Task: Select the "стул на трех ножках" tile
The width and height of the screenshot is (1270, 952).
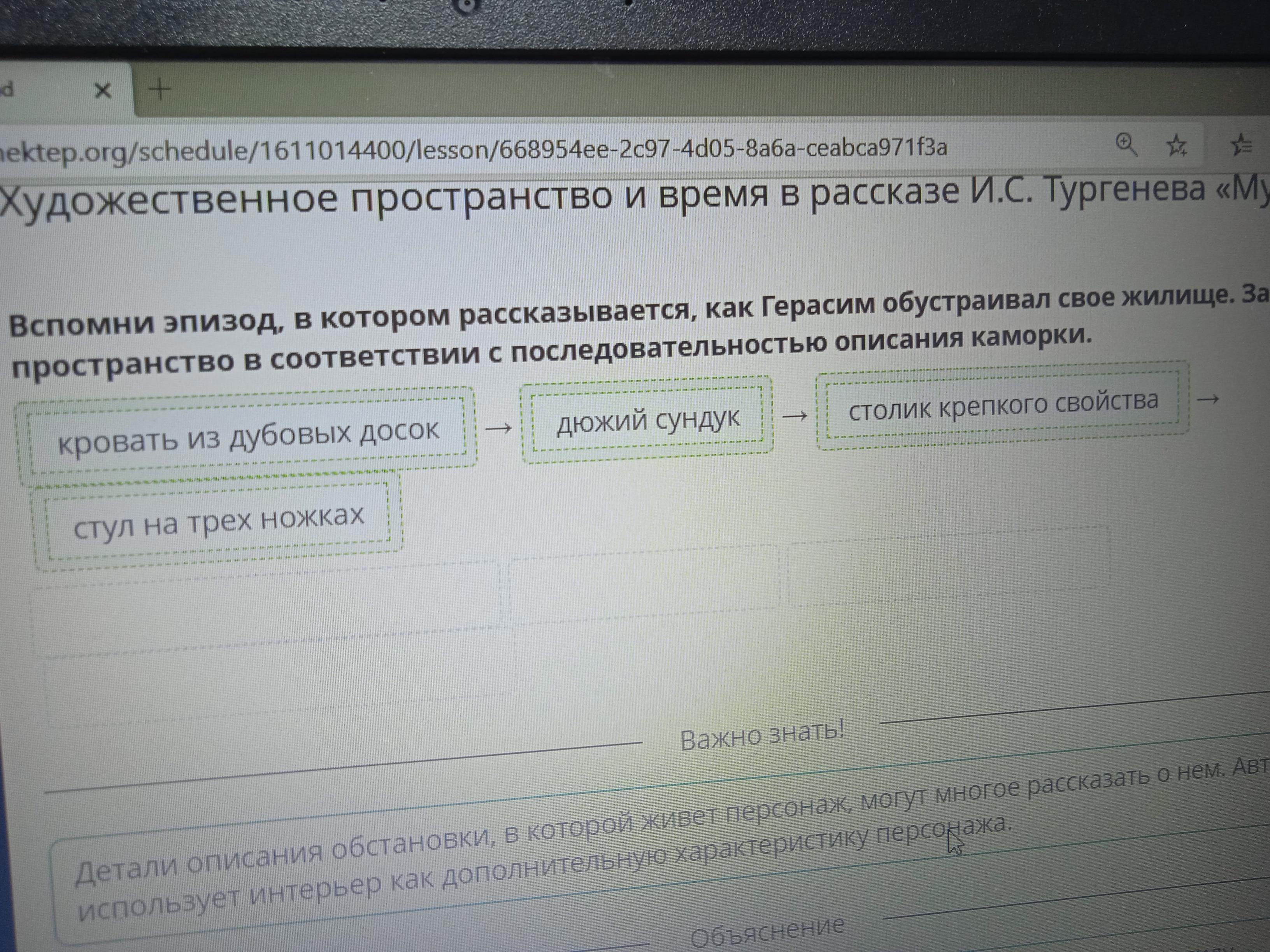Action: click(x=219, y=521)
